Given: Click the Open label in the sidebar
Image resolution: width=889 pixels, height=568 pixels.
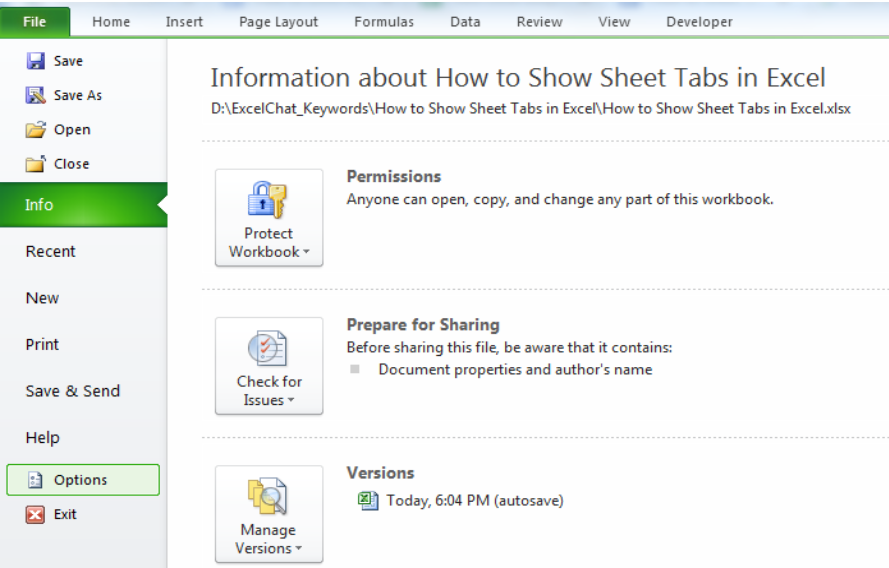Looking at the screenshot, I should coord(72,130).
